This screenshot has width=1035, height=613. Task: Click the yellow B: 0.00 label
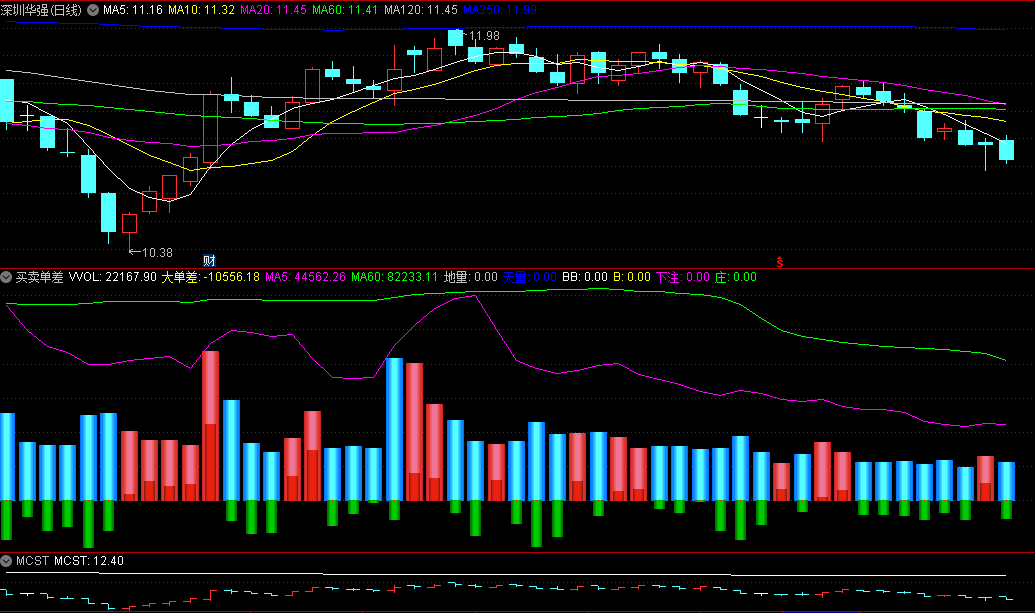[x=632, y=277]
